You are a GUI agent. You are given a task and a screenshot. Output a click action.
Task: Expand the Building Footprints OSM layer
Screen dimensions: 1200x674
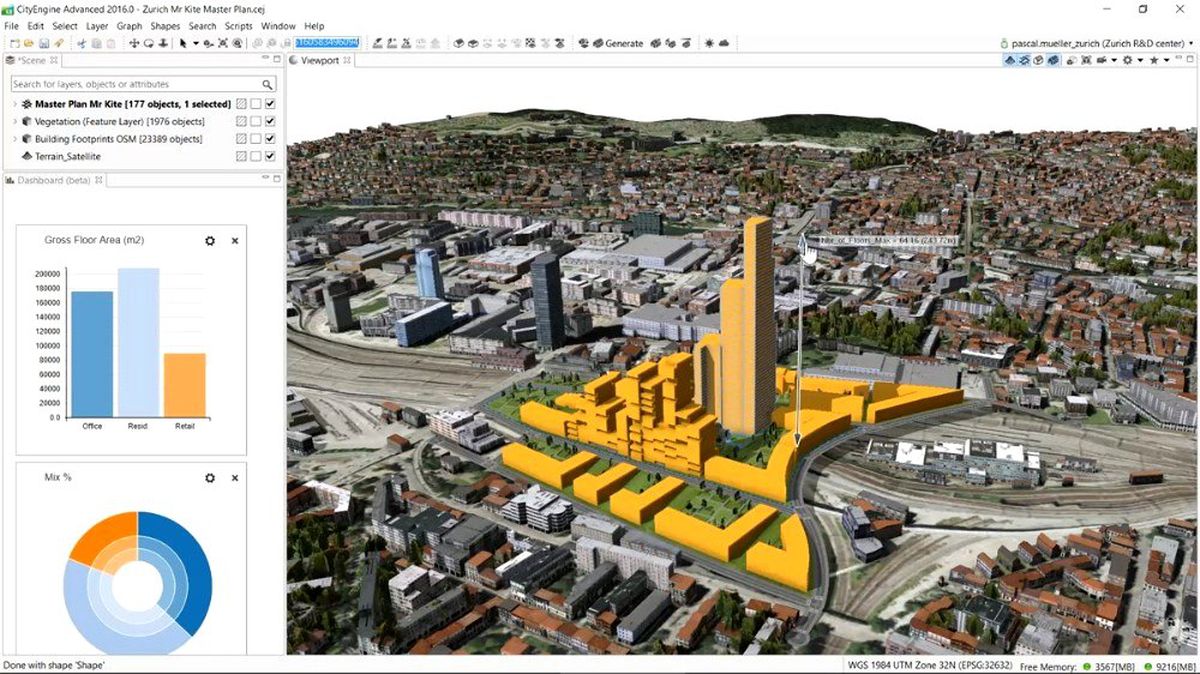[14, 139]
